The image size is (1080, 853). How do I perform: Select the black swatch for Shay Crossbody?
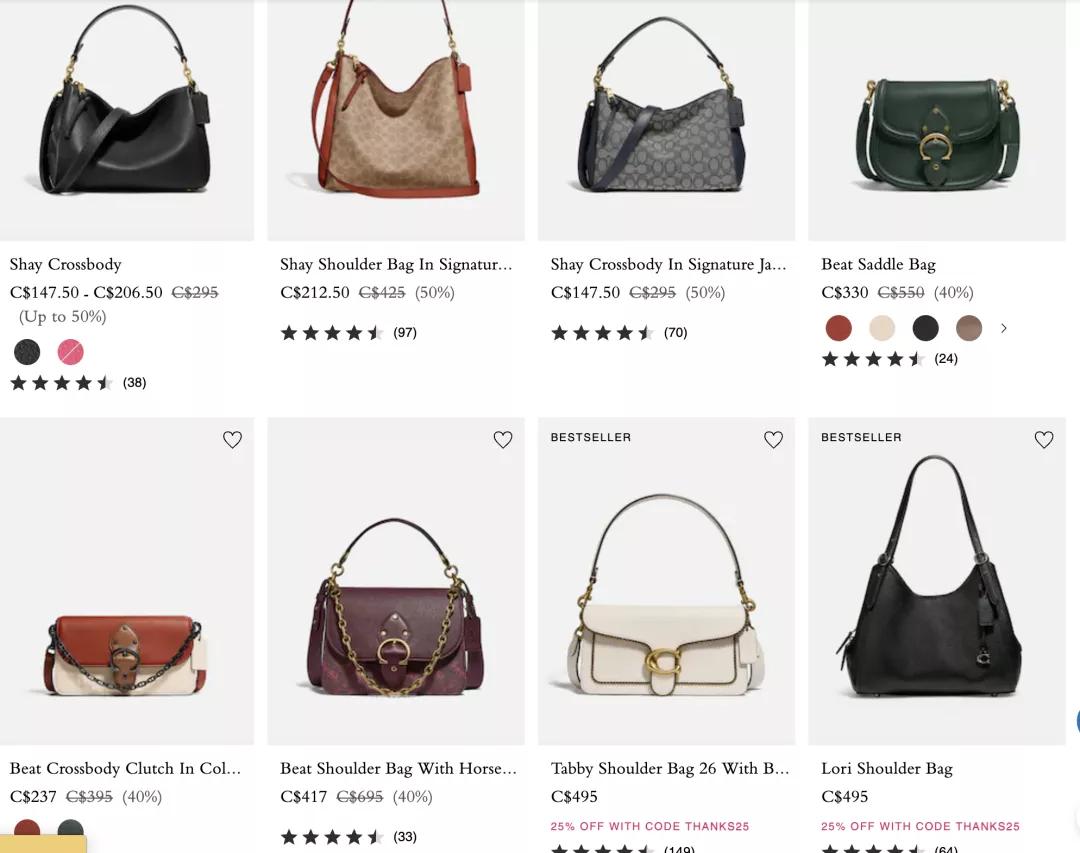click(27, 352)
